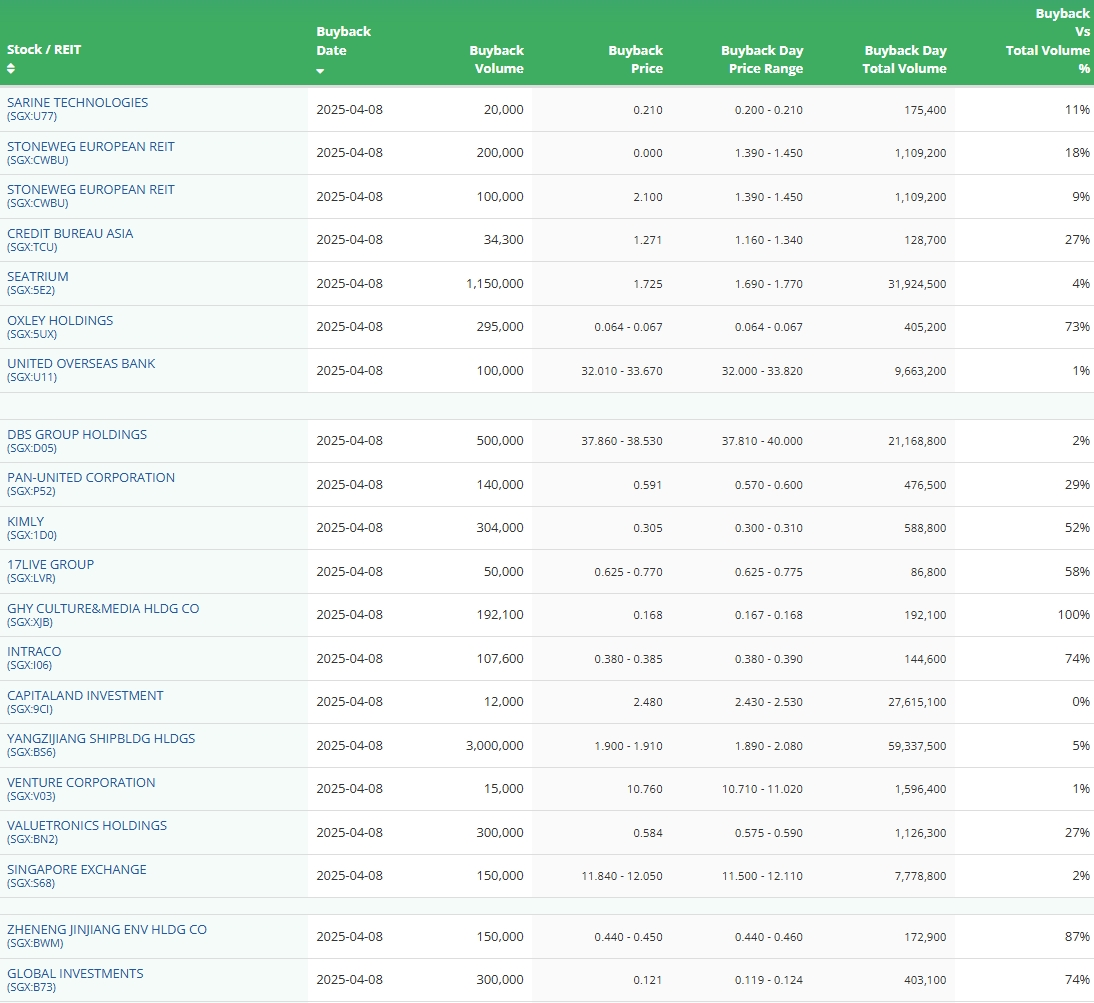The image size is (1094, 1003).
Task: Click Seatrium buyback volume 1,150,000
Action: (495, 284)
